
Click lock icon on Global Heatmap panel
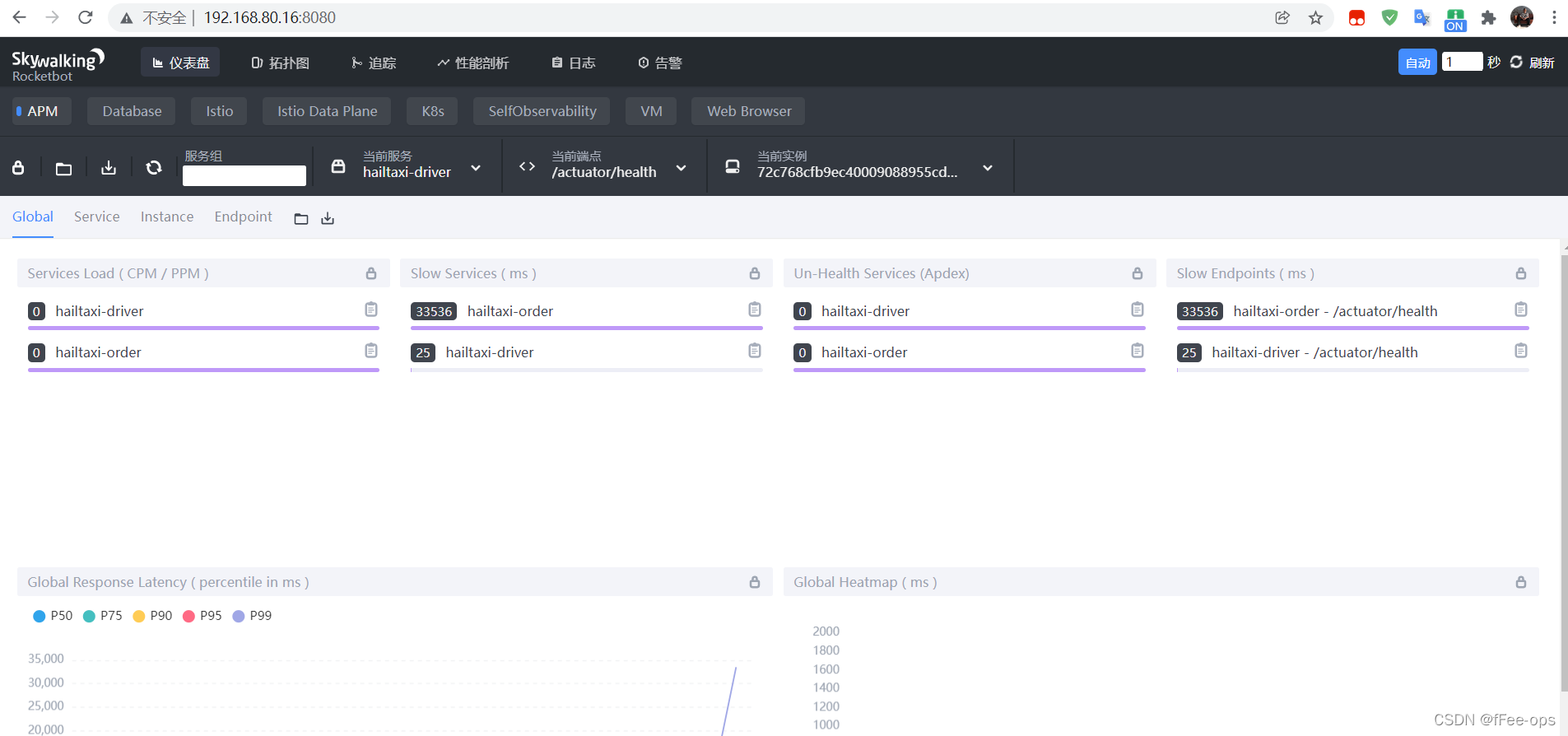(x=1521, y=582)
